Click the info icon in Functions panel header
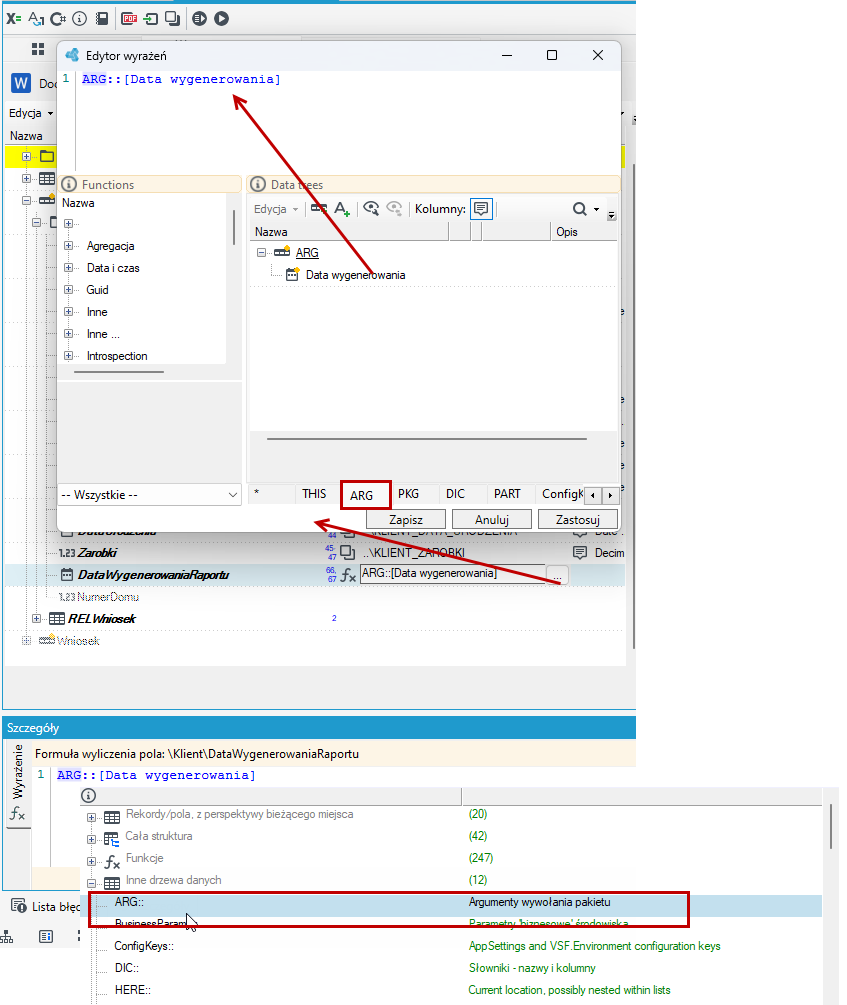847x1005 pixels. coord(69,185)
